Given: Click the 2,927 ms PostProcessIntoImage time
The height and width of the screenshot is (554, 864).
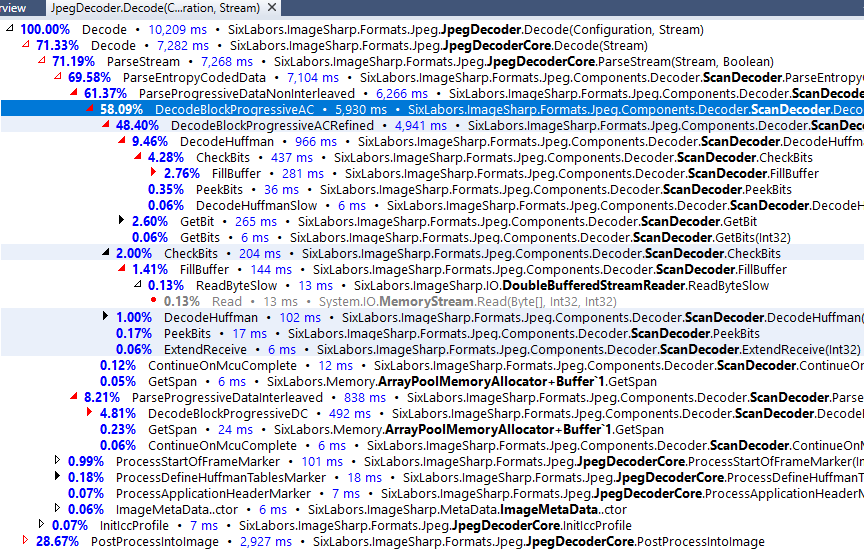Looking at the screenshot, I should point(266,542).
